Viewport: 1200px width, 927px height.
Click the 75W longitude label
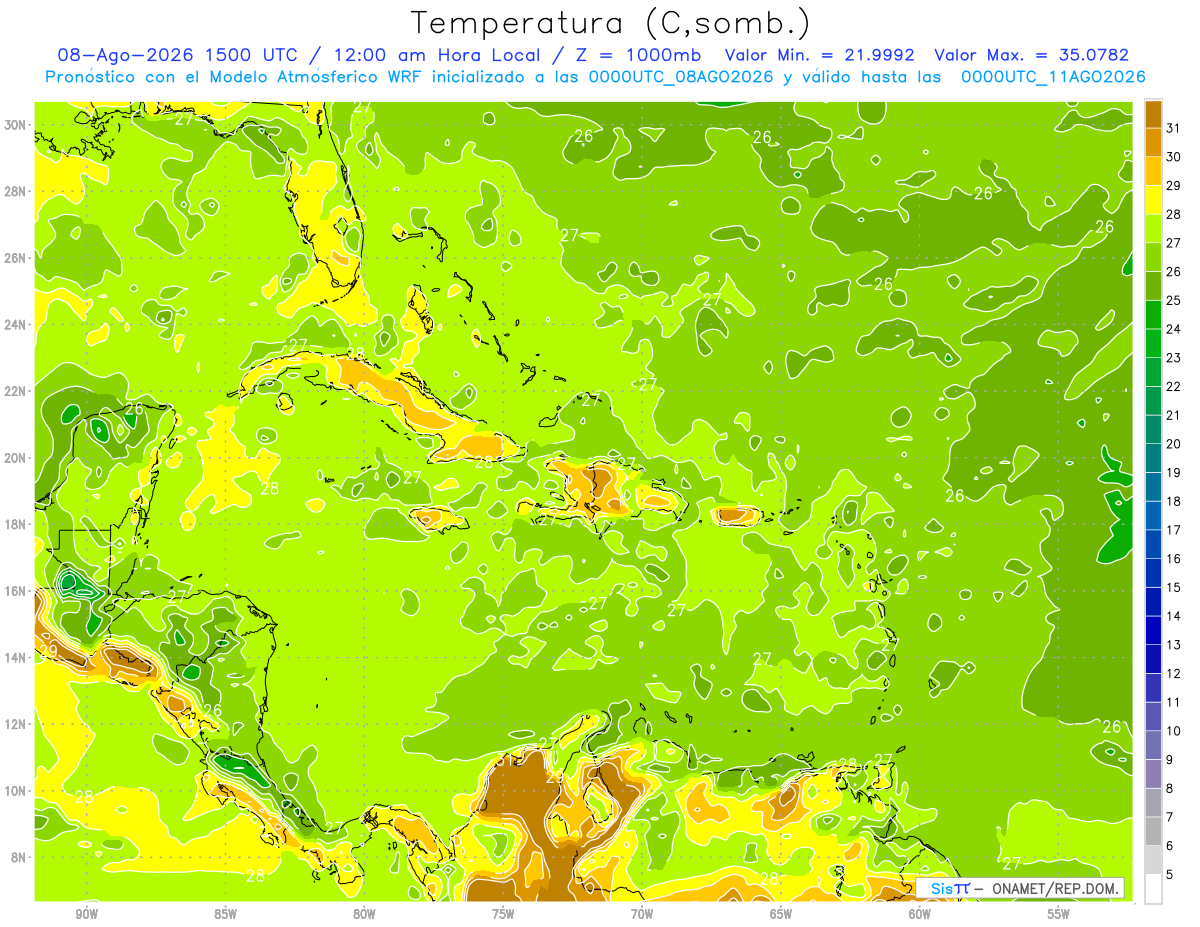tap(503, 913)
